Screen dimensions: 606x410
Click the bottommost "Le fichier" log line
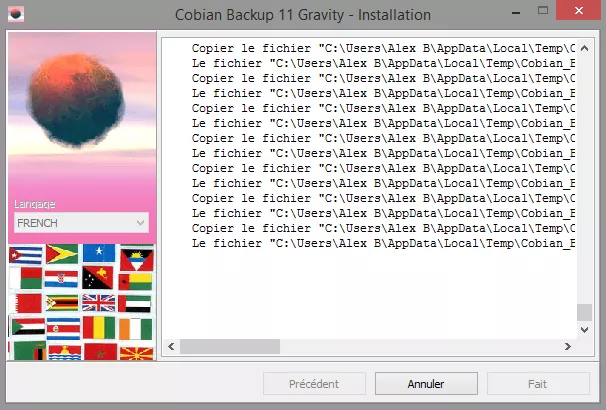click(x=383, y=243)
